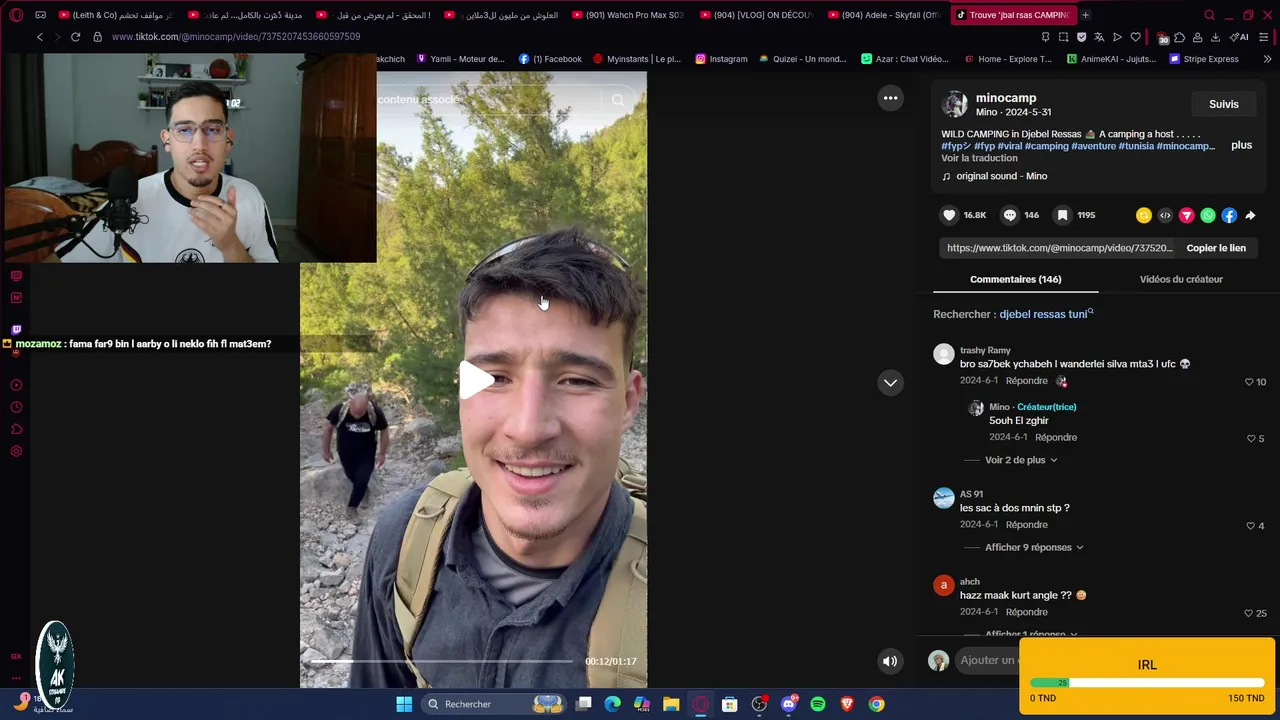Image resolution: width=1280 pixels, height=720 pixels.
Task: Click the Opera tab search icon
Action: click(1209, 15)
